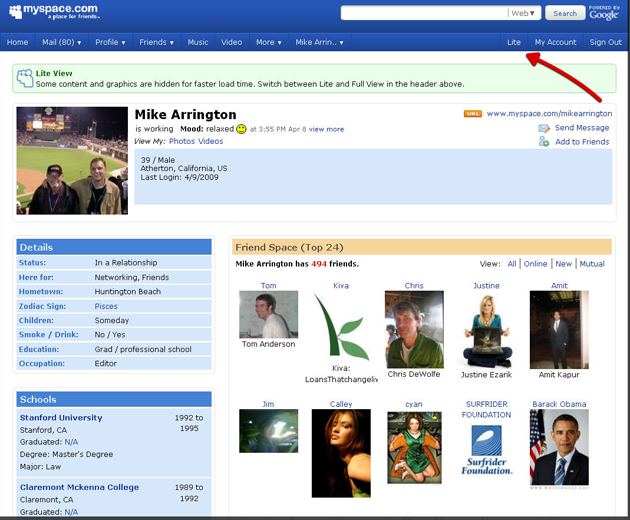This screenshot has height=520, width=630.
Task: Click Tom Anderson's photo
Action: coord(268,314)
